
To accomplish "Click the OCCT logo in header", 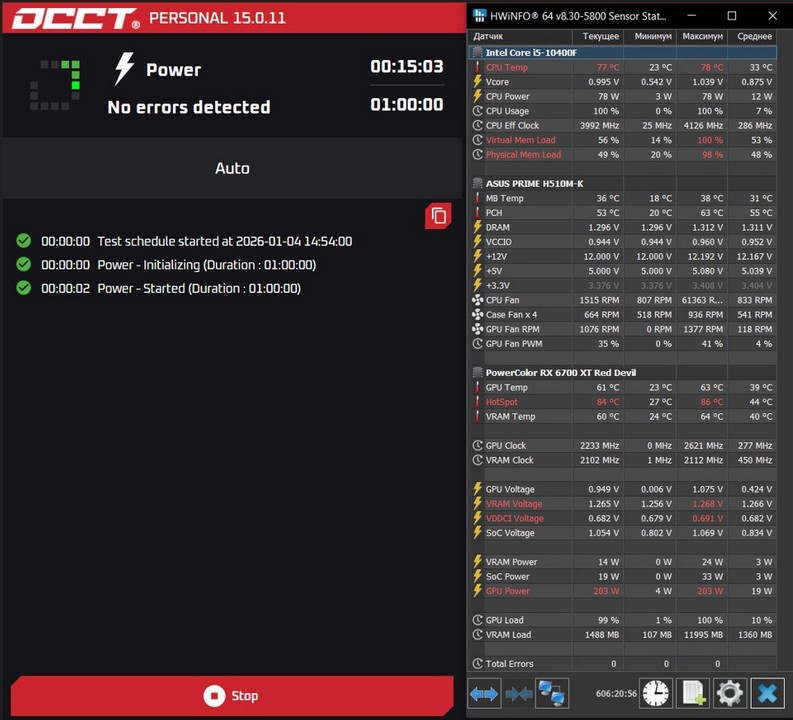I will (x=76, y=18).
